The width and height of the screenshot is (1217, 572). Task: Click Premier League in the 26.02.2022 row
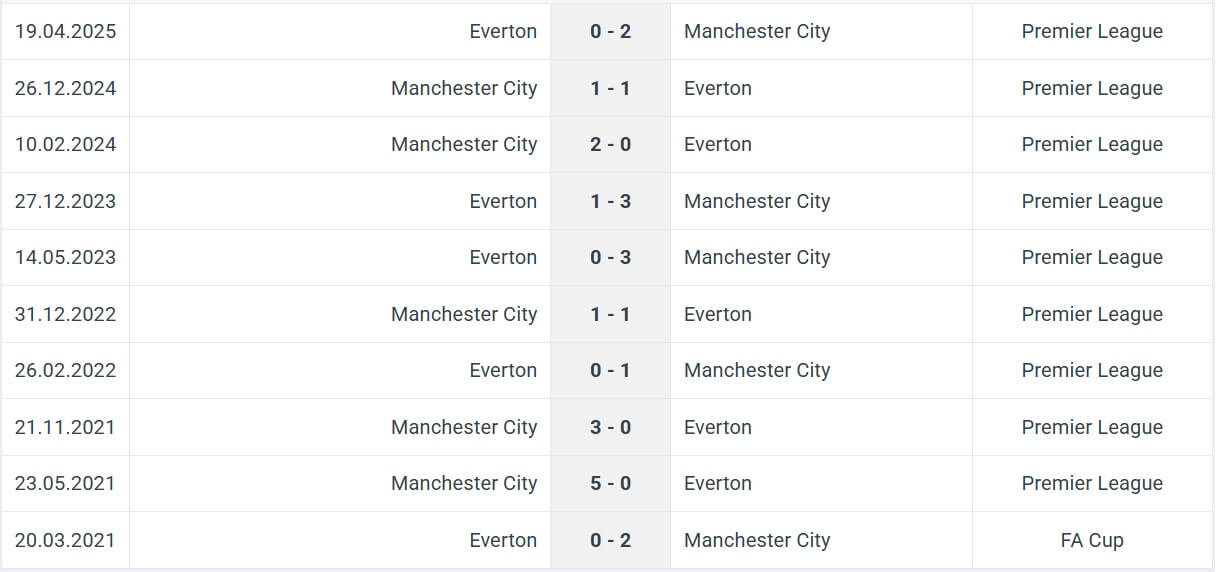(1092, 370)
